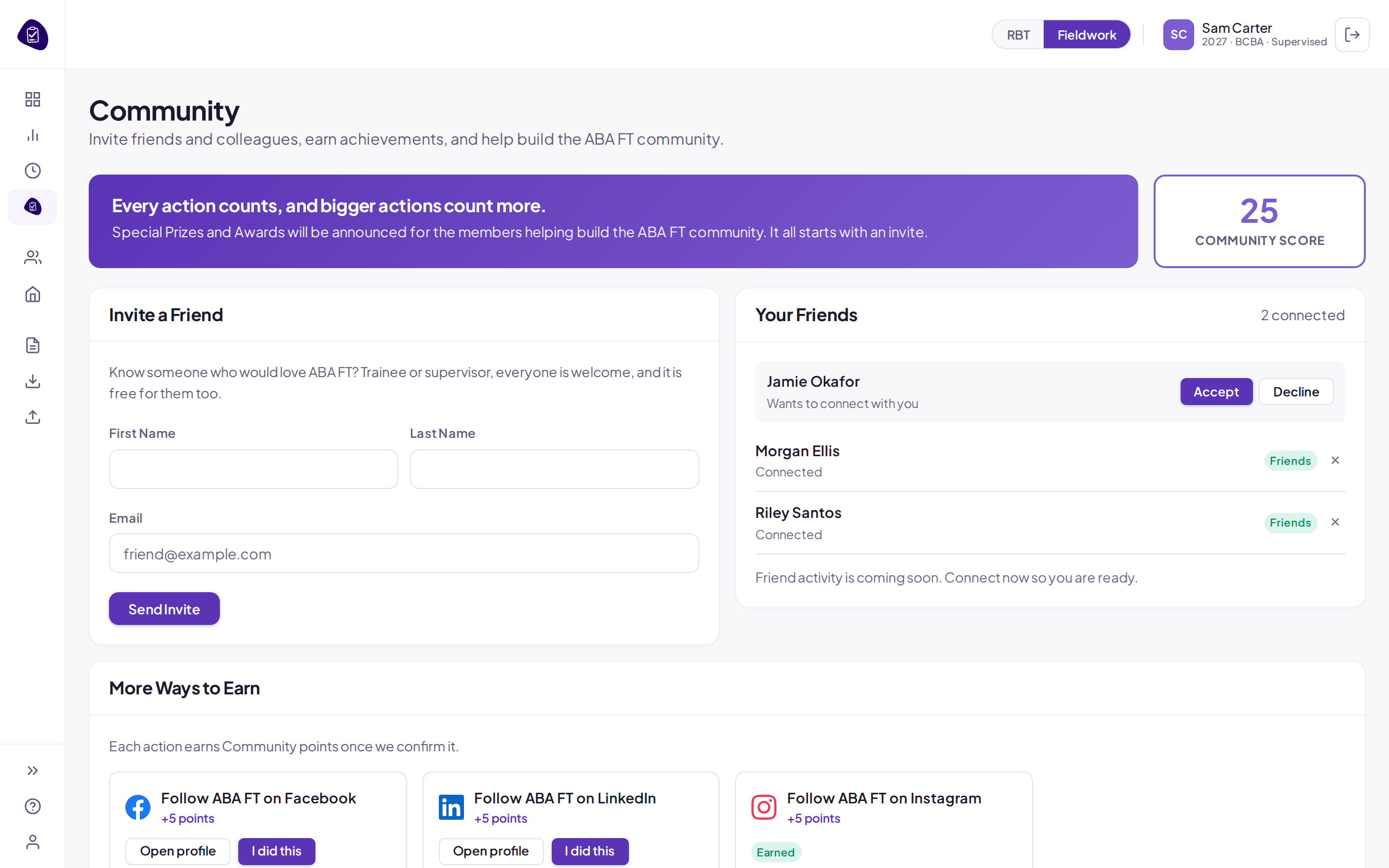Click the name Morgan Ellis
Screen dimensions: 1389x868
(x=797, y=451)
